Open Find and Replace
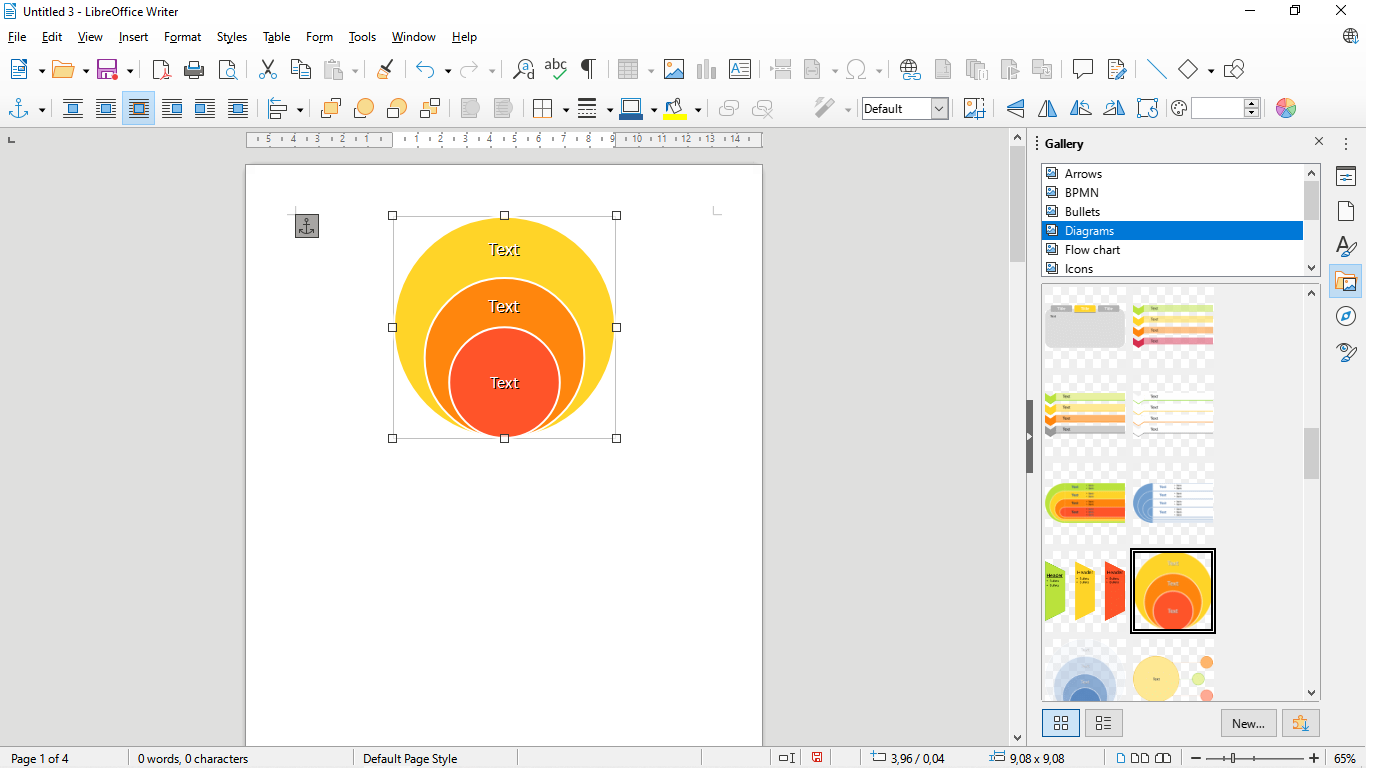Screen dimensions: 1386x768 pyautogui.click(x=523, y=69)
